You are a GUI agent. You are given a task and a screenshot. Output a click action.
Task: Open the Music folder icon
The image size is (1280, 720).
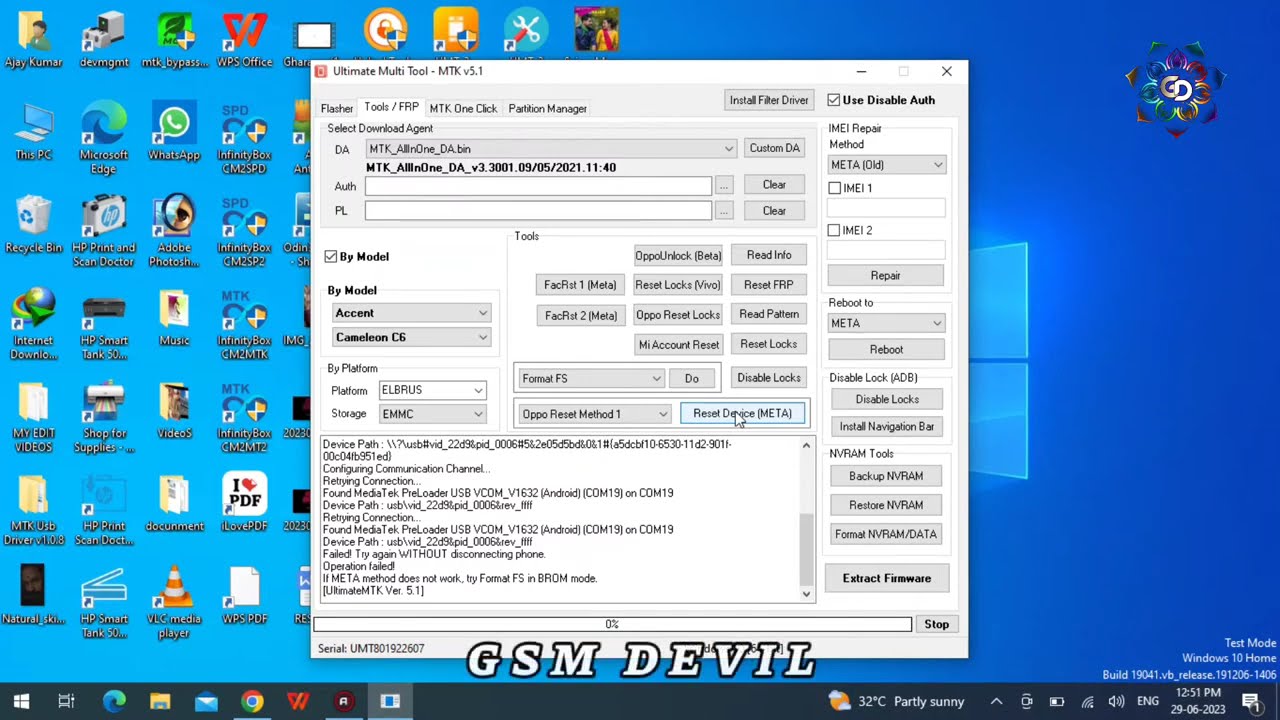click(x=174, y=317)
